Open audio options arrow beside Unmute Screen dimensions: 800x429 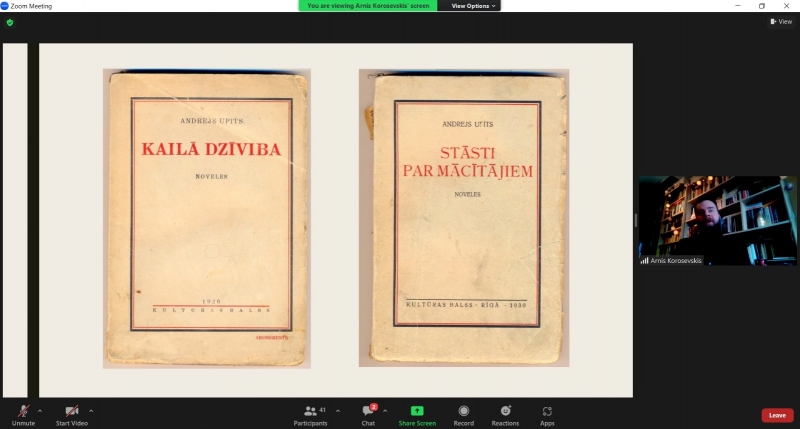point(40,411)
